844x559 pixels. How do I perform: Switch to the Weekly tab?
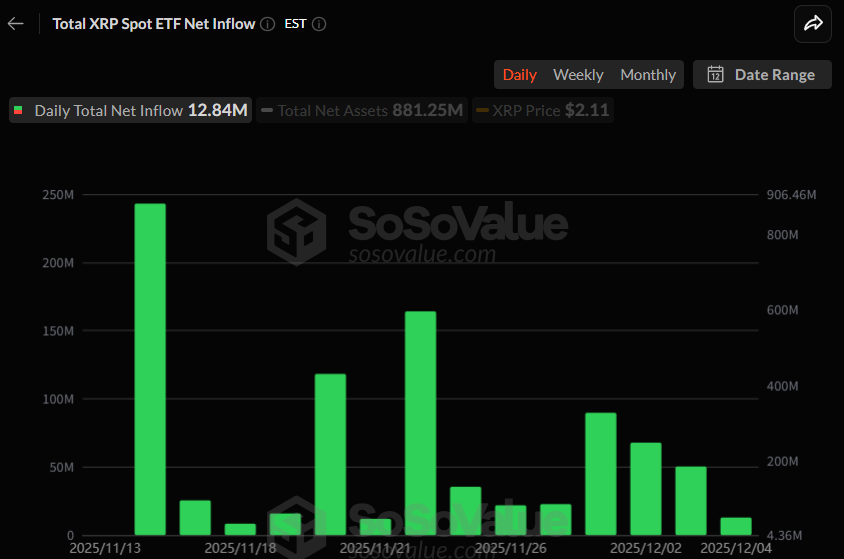578,75
